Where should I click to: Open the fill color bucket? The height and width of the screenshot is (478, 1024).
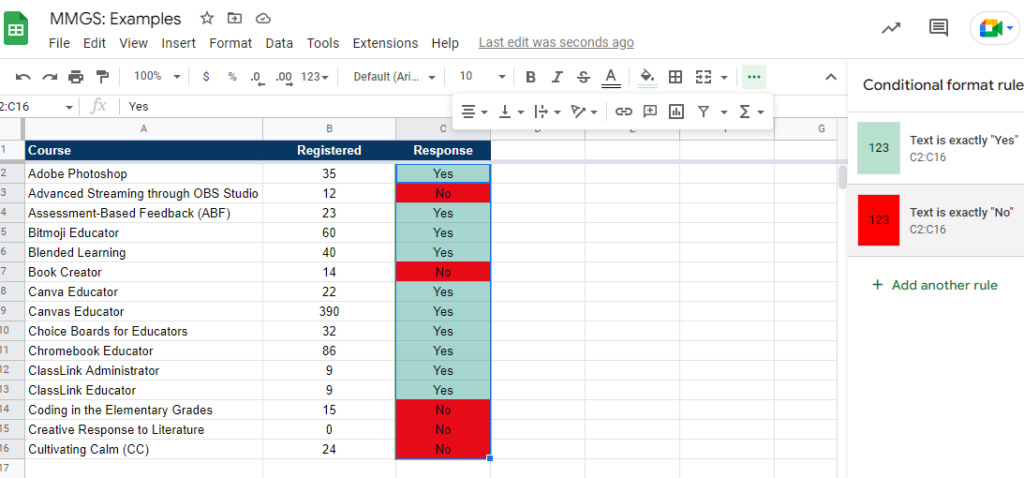click(x=647, y=77)
